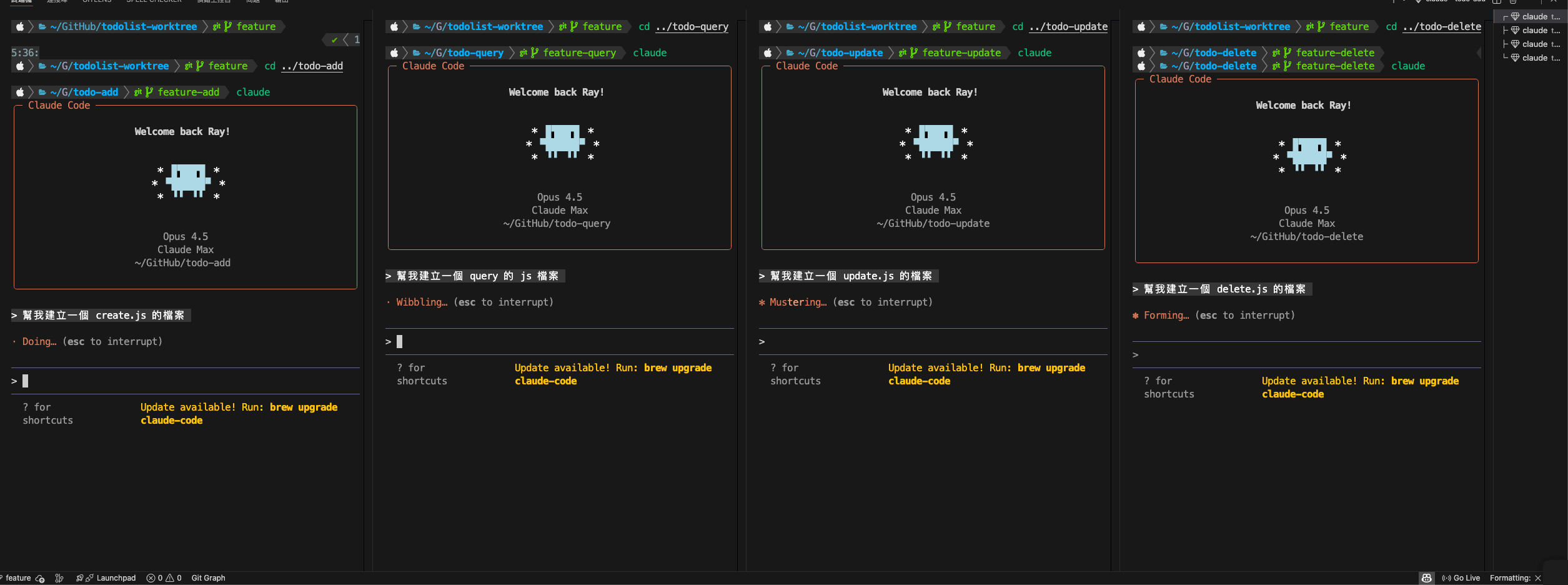This screenshot has width=1568, height=585.
Task: Click 'Welcome back Ray!' in the todo-add pane
Action: (182, 132)
